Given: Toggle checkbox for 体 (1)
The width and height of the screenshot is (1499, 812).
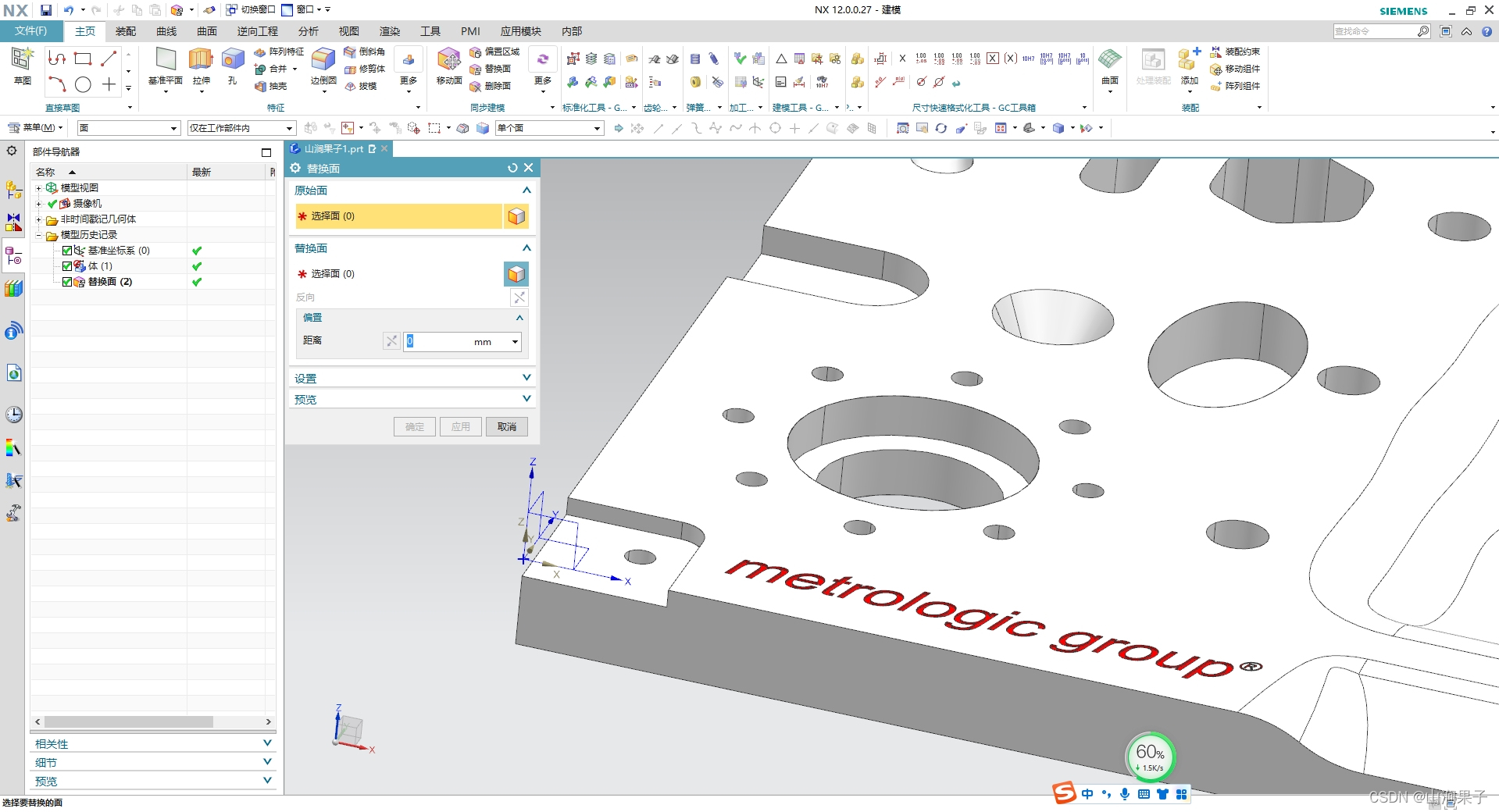Looking at the screenshot, I should pyautogui.click(x=67, y=266).
